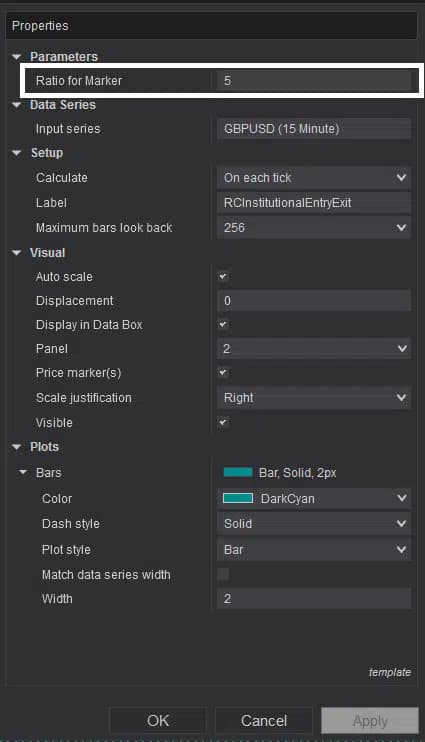Collapse the Bars plot sub-item
Image resolution: width=425 pixels, height=742 pixels.
coord(23,473)
